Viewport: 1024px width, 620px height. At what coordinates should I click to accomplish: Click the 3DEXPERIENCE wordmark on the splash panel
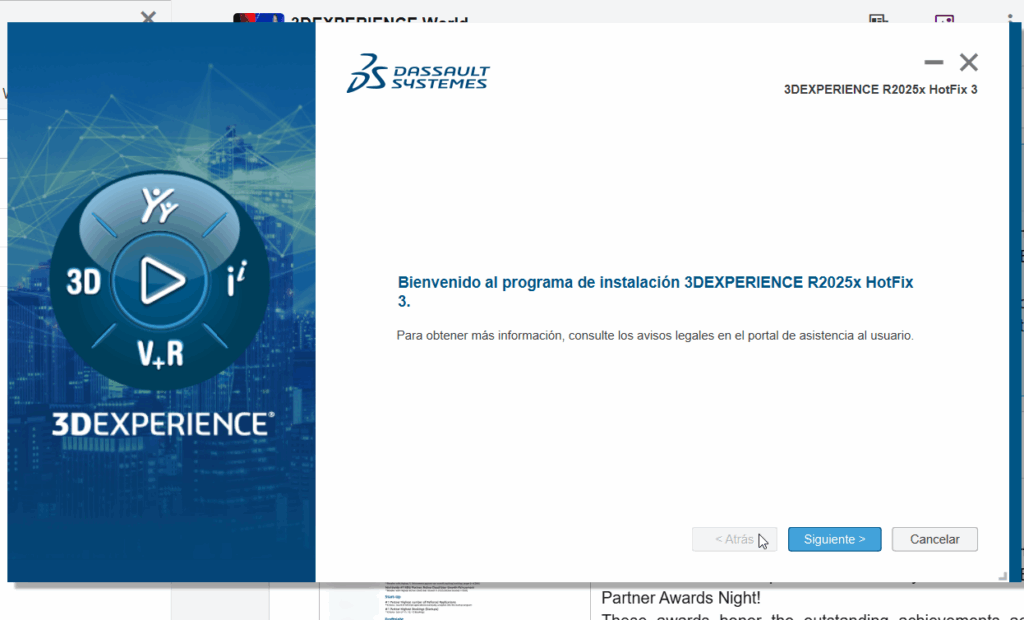click(163, 423)
